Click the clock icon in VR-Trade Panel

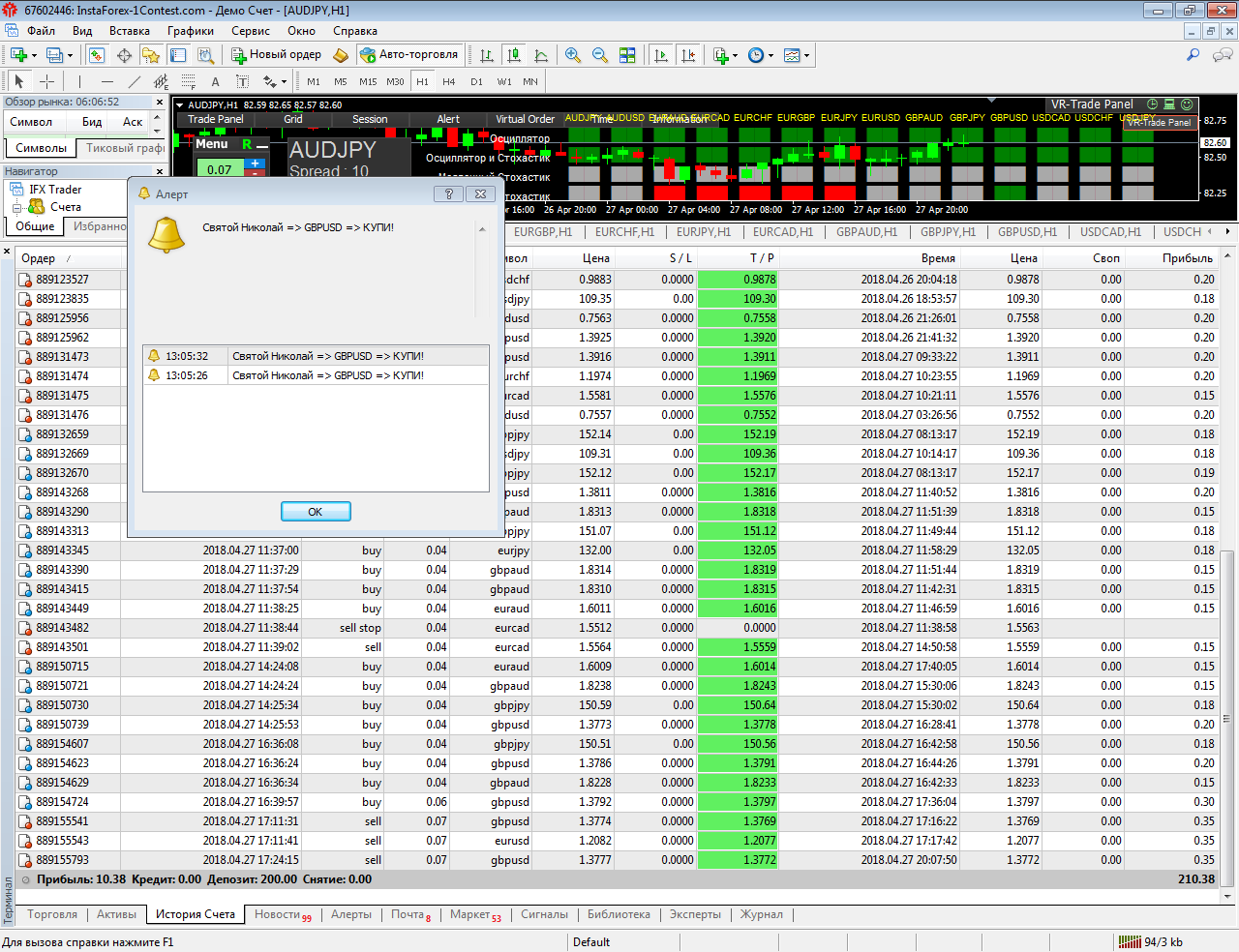[x=1152, y=104]
